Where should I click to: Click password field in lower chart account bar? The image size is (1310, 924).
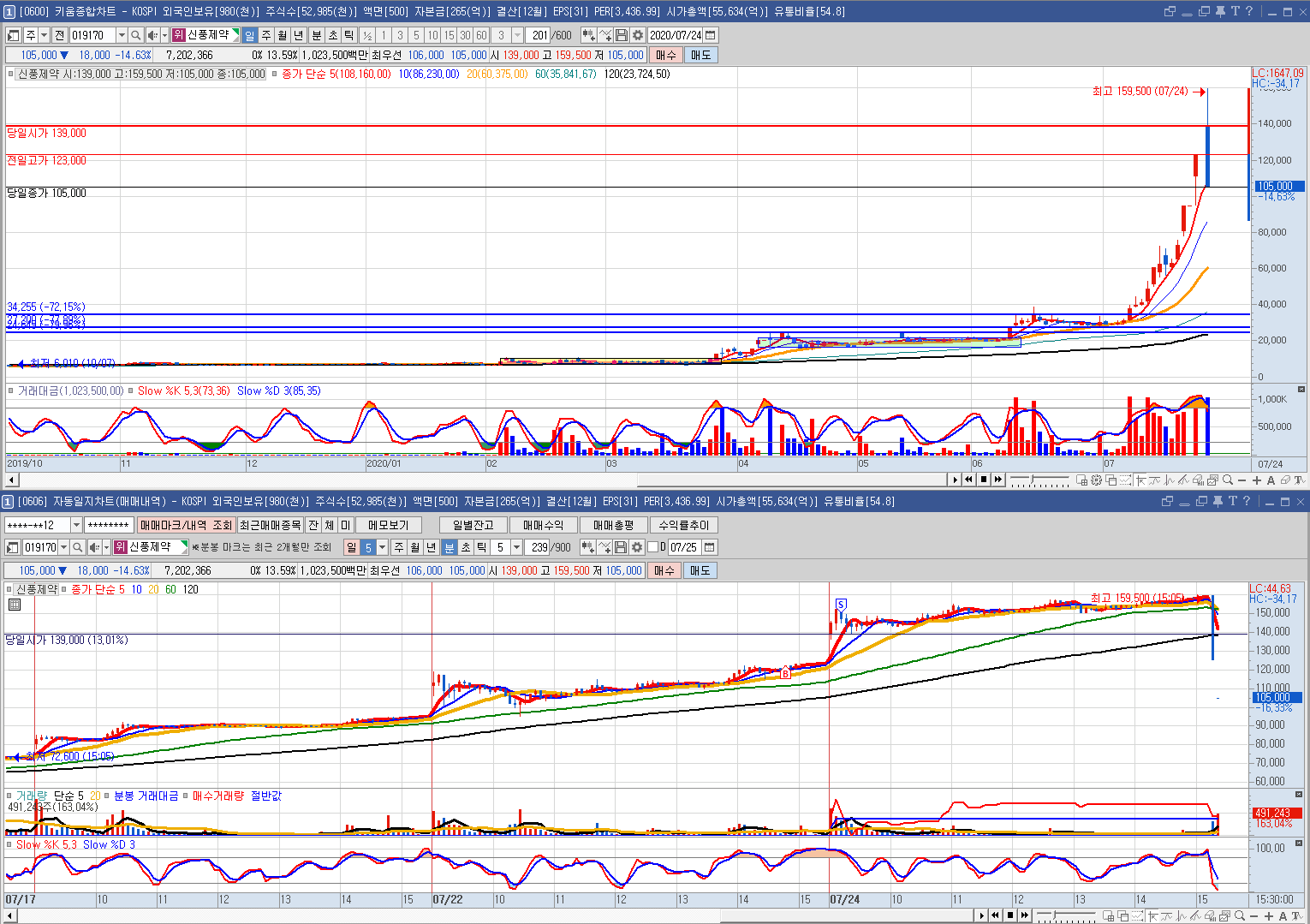109,525
